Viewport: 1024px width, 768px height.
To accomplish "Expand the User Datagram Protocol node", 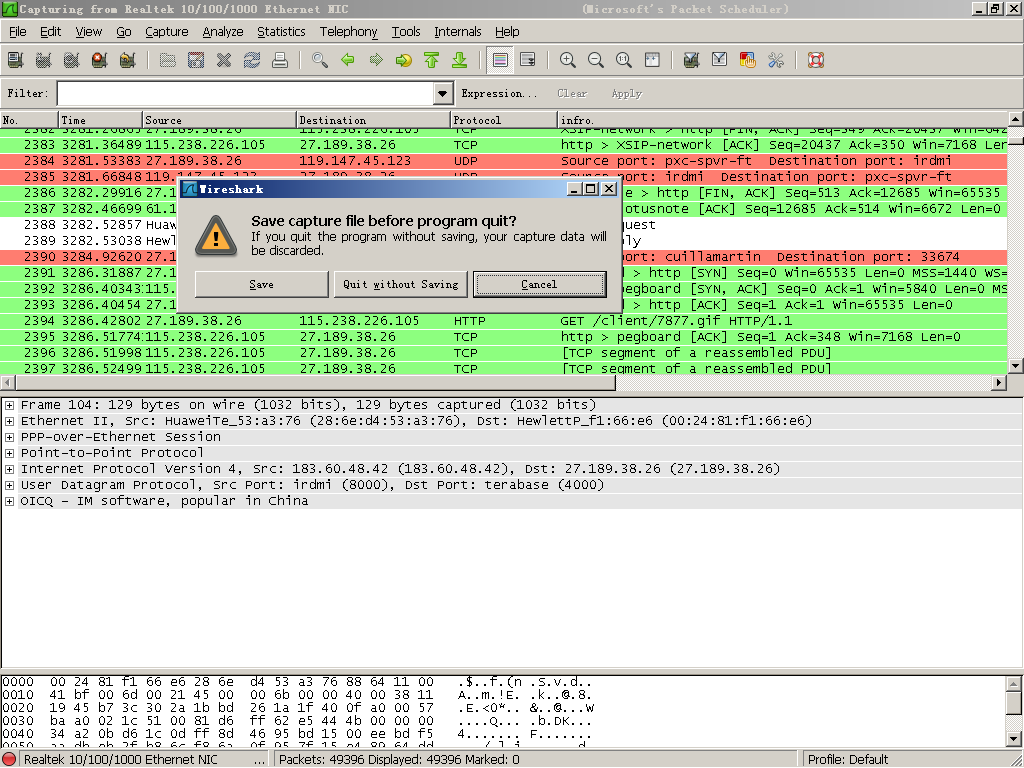I will coord(10,485).
